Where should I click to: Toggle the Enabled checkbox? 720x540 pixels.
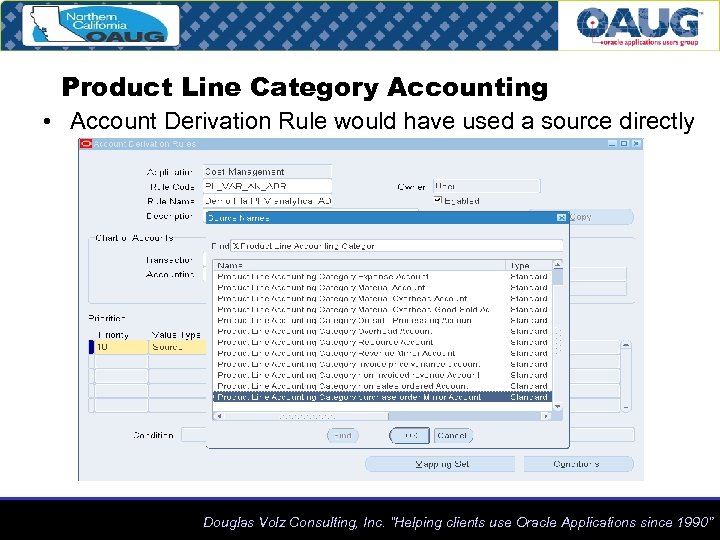(x=438, y=200)
